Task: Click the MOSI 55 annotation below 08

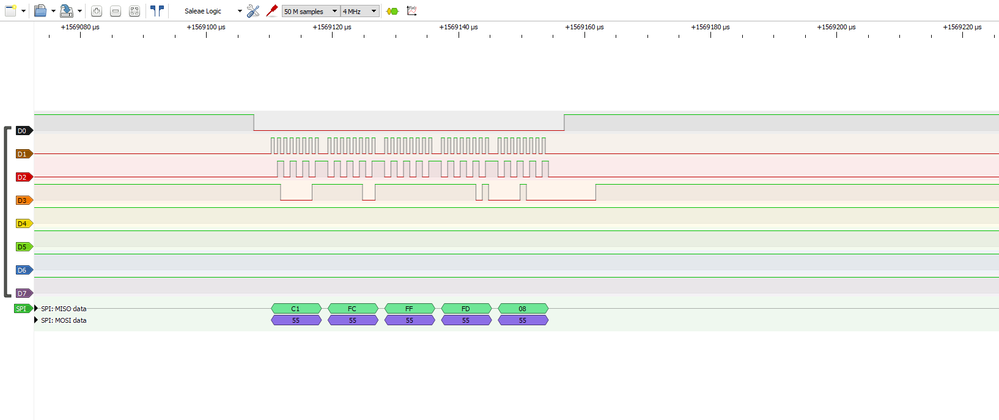Action: 522,320
